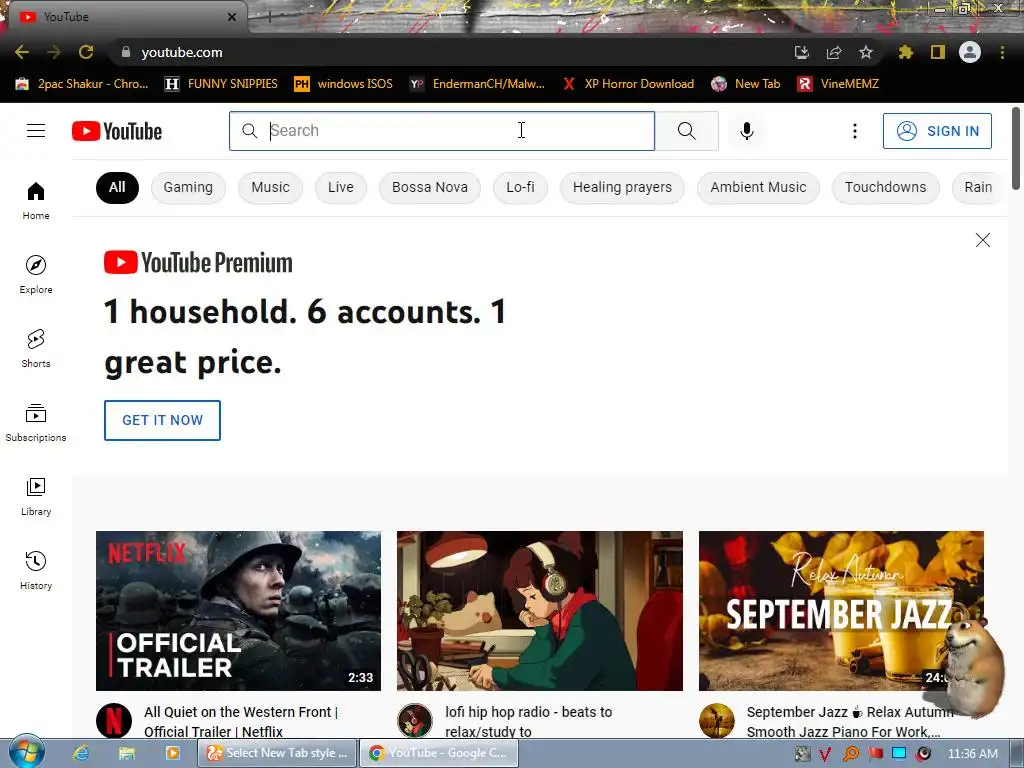Open a new tab with plus button
The image size is (1024, 768).
269,18
